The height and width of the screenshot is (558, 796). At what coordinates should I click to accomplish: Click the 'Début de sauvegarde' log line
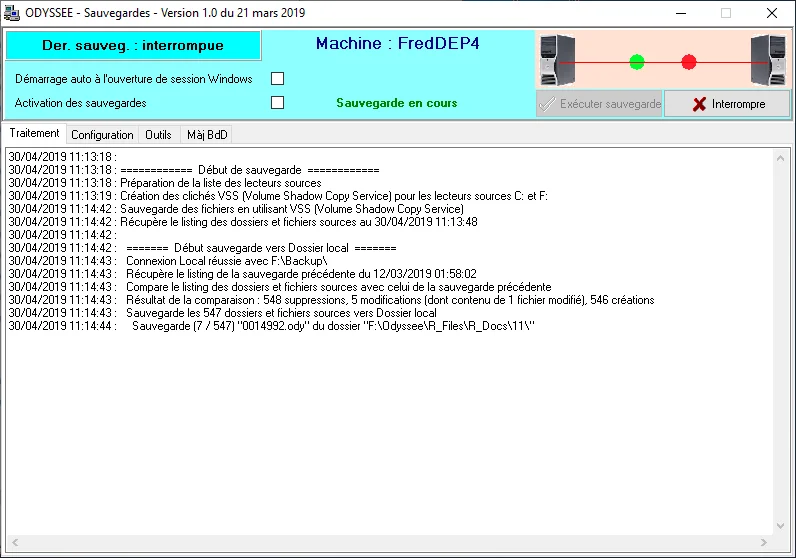[x=194, y=170]
